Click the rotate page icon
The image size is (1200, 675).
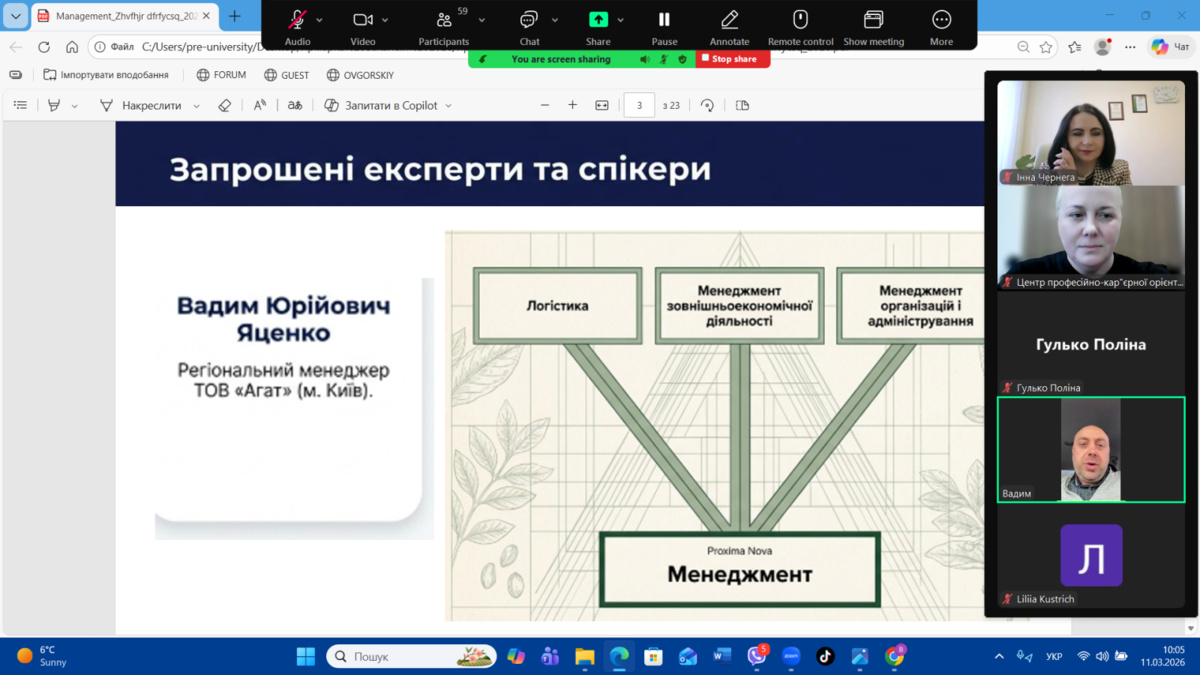click(x=707, y=105)
